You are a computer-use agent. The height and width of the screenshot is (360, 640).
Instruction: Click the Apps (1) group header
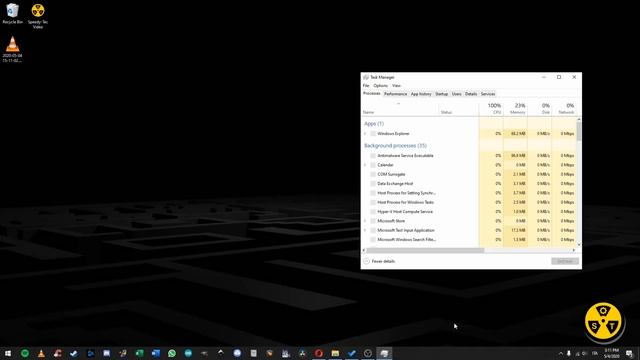374,124
